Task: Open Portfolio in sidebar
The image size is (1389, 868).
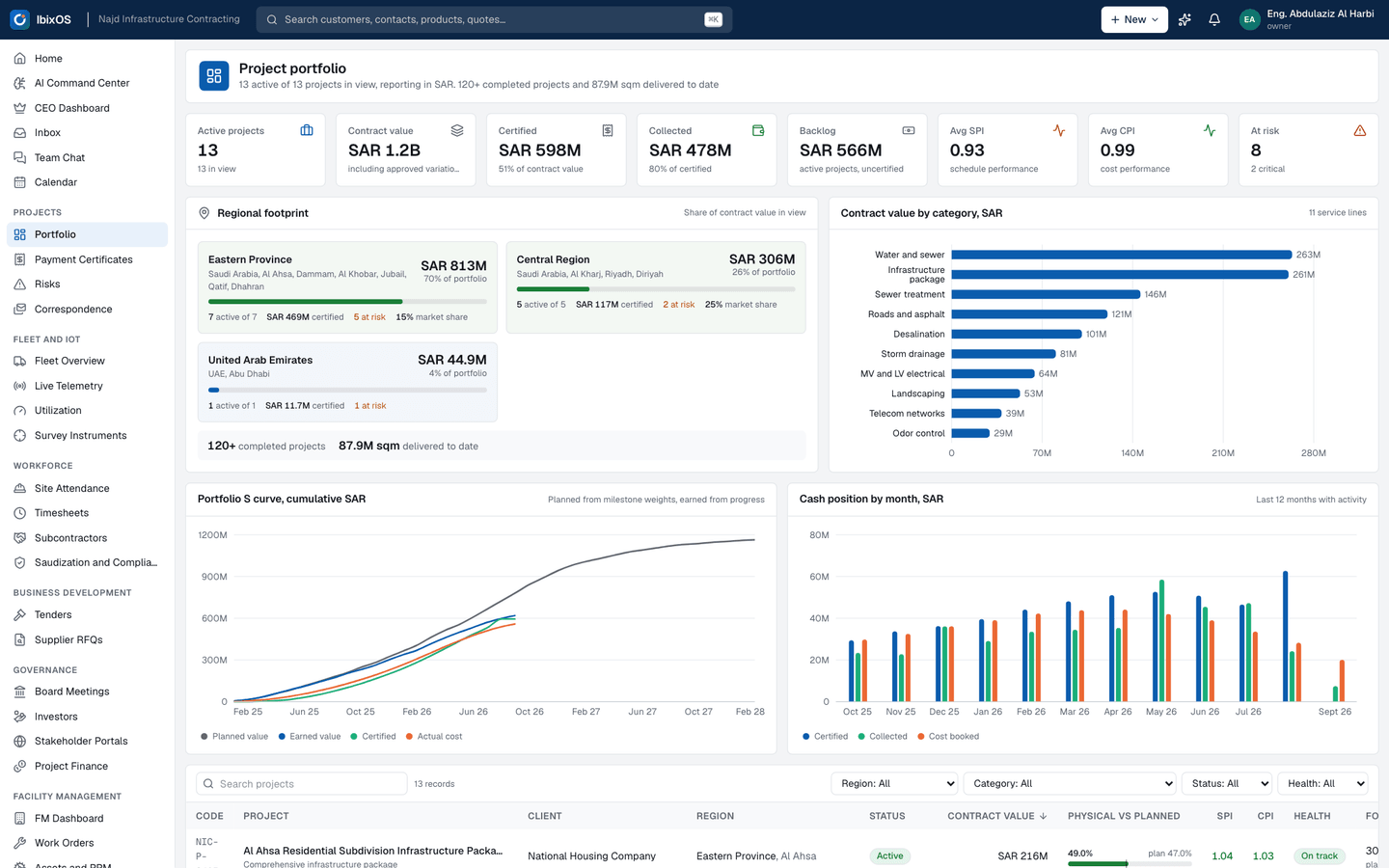Action: pos(87,234)
